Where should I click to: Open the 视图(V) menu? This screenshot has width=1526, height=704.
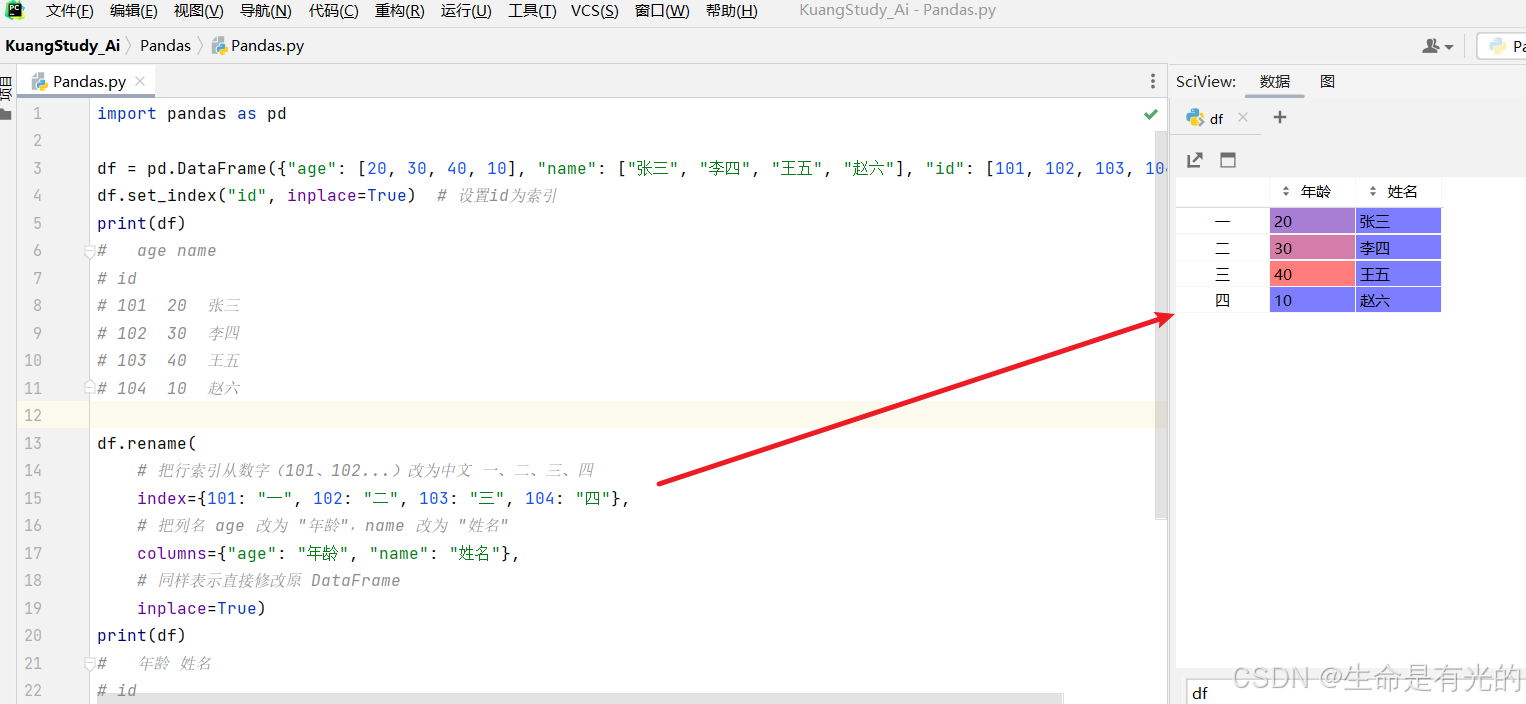click(198, 11)
